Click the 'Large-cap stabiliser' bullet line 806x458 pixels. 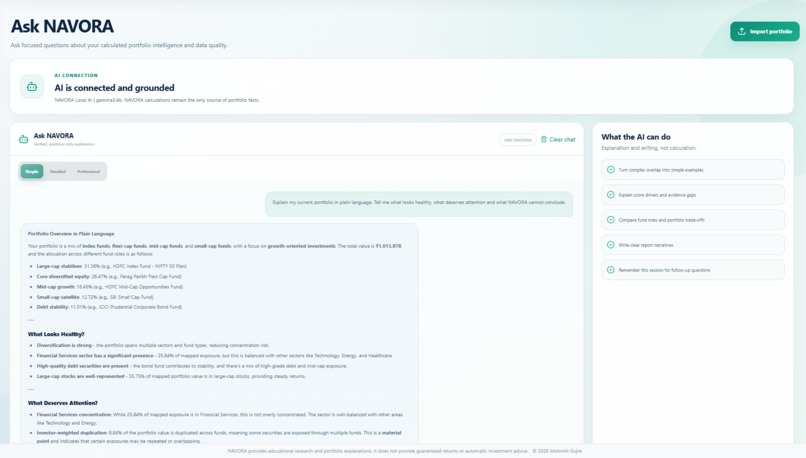112,266
